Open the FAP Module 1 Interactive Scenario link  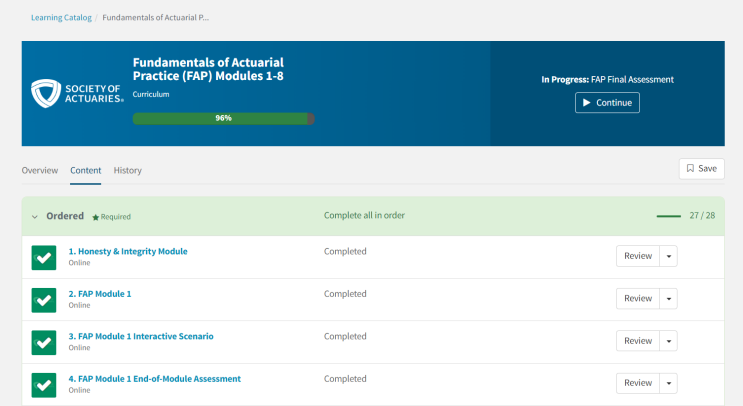coord(140,336)
